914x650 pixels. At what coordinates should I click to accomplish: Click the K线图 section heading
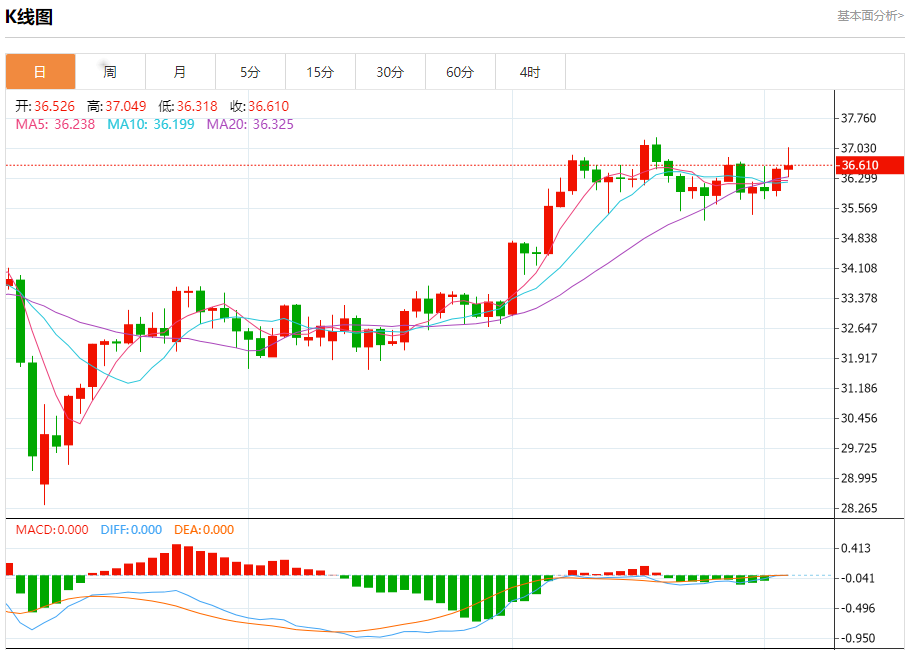[x=29, y=17]
